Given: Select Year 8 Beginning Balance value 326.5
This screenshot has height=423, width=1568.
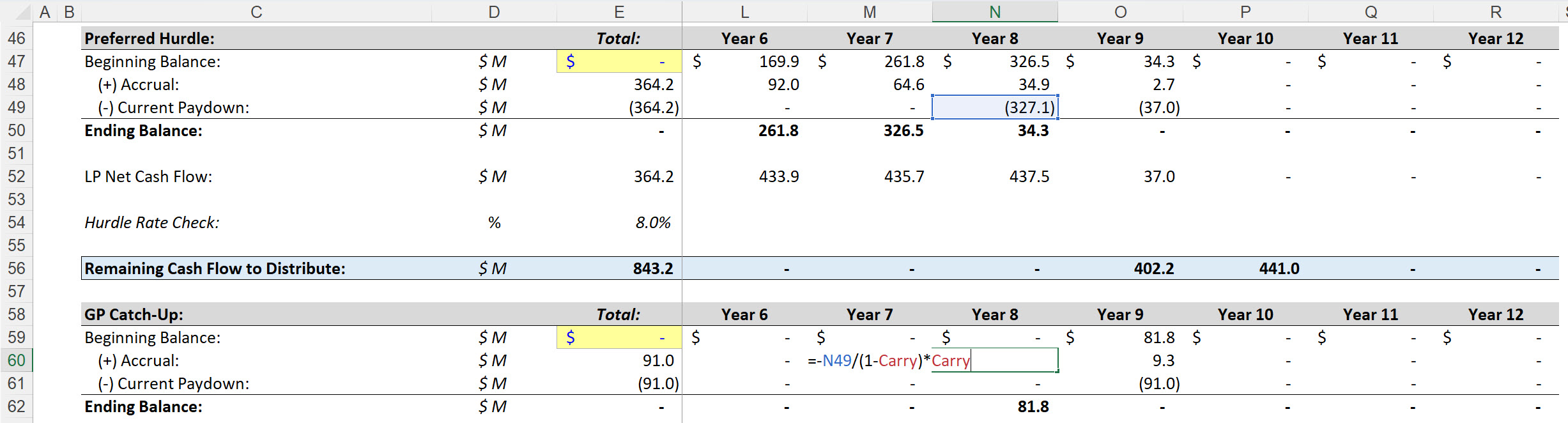Looking at the screenshot, I should [1029, 61].
